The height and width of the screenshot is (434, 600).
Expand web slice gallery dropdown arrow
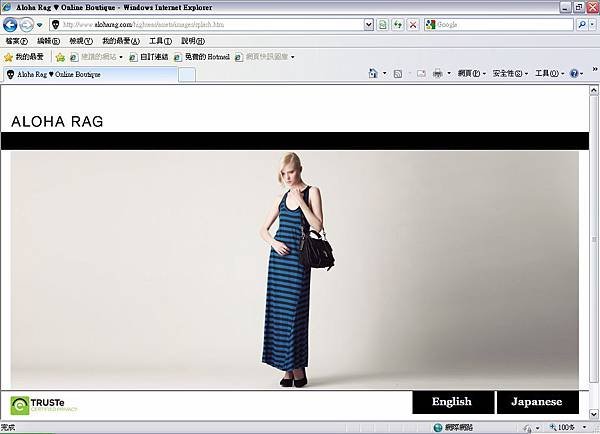coord(293,57)
